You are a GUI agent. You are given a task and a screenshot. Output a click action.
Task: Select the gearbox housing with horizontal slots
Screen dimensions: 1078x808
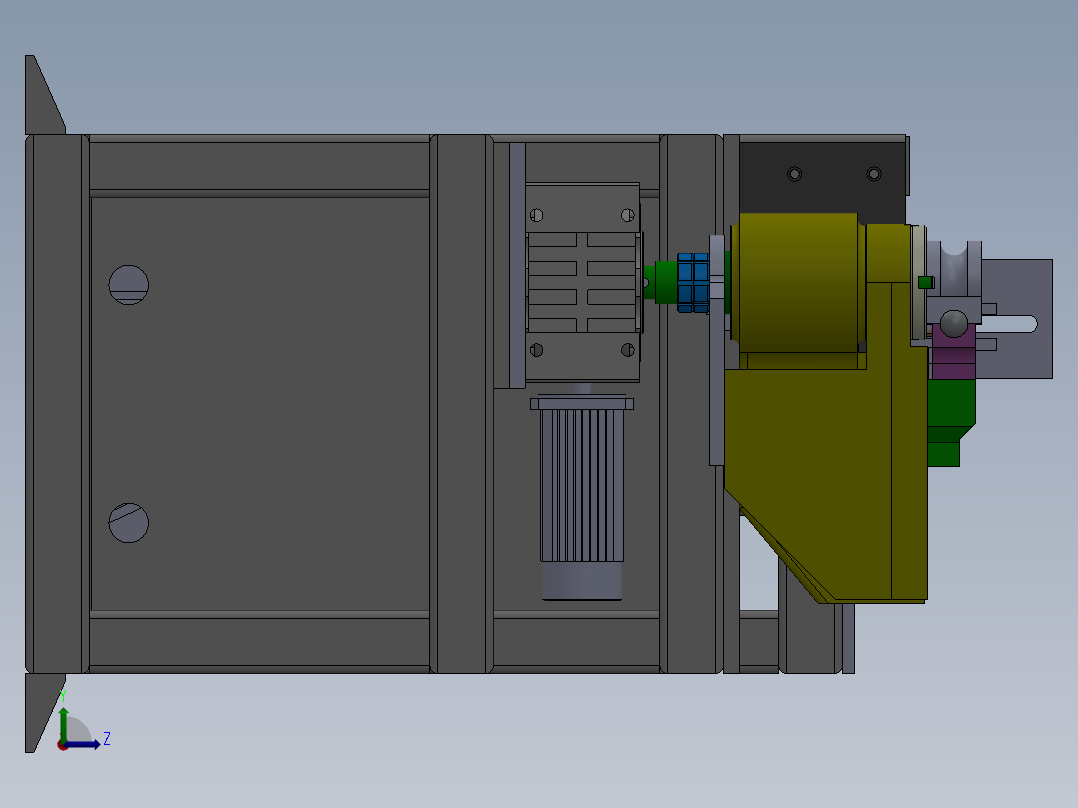click(x=582, y=282)
